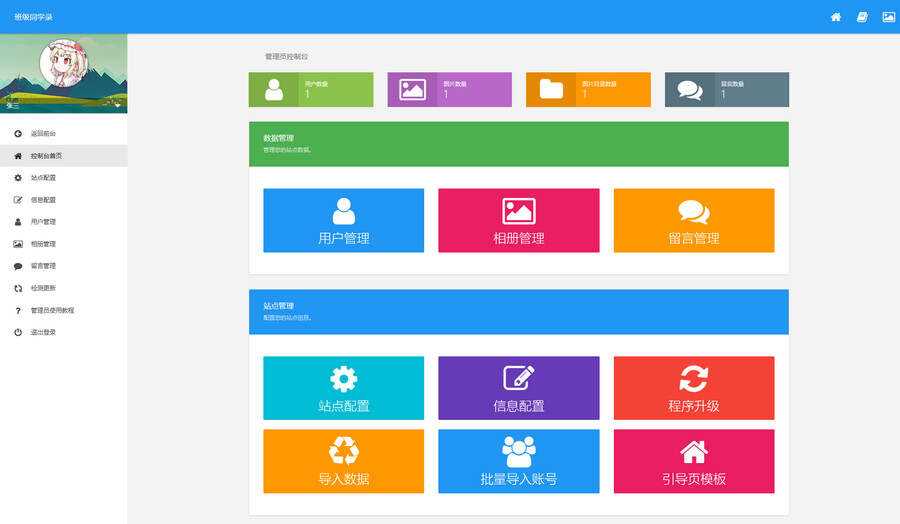Click the orange folder stat card
The height and width of the screenshot is (524, 900).
pos(588,90)
